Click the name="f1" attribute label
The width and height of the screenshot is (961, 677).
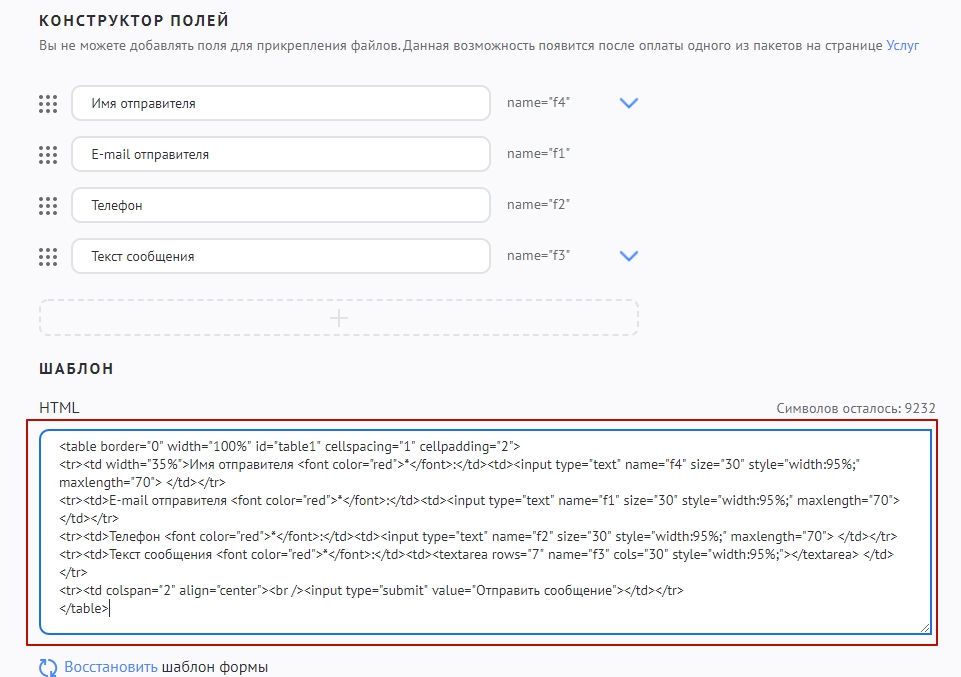538,154
